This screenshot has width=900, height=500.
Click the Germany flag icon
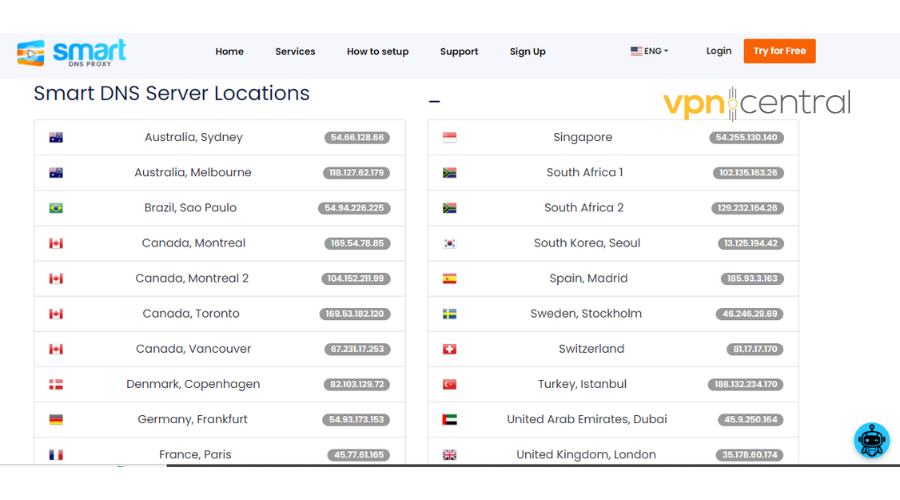pyautogui.click(x=56, y=420)
